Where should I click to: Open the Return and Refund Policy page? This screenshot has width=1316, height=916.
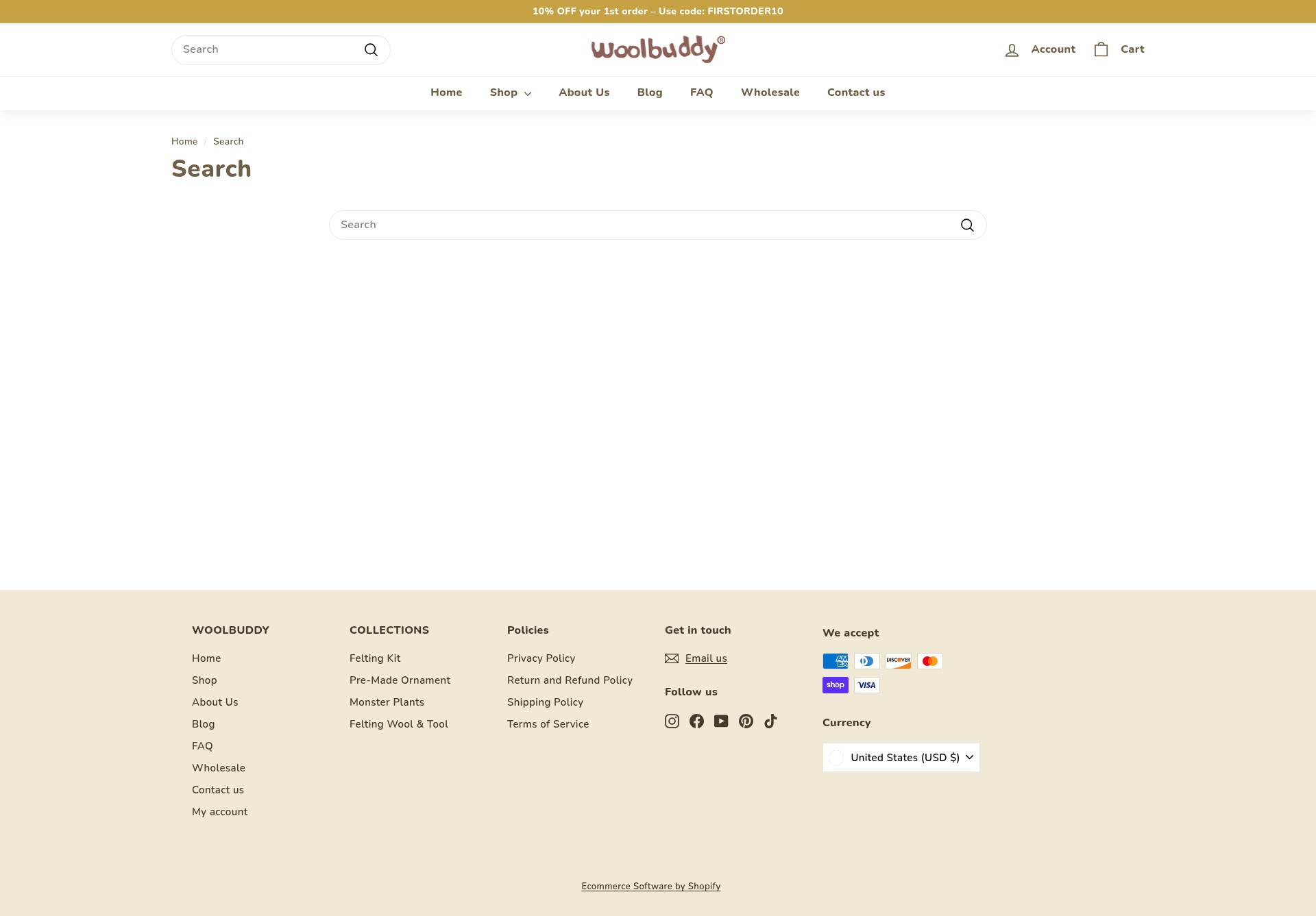pyautogui.click(x=570, y=680)
